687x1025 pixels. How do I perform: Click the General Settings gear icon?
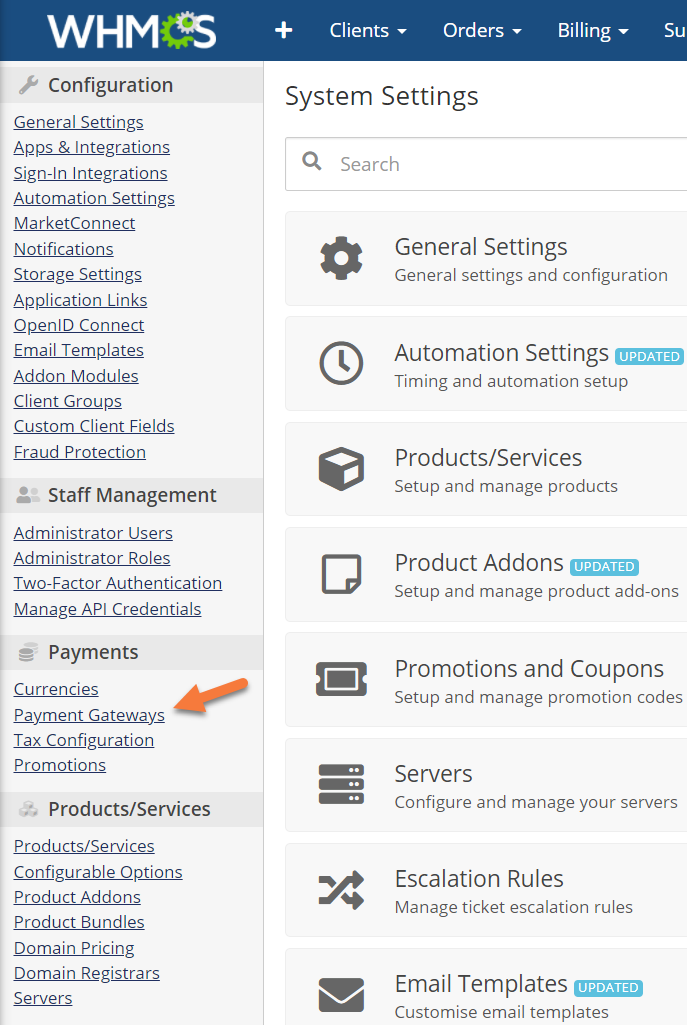coord(341,258)
